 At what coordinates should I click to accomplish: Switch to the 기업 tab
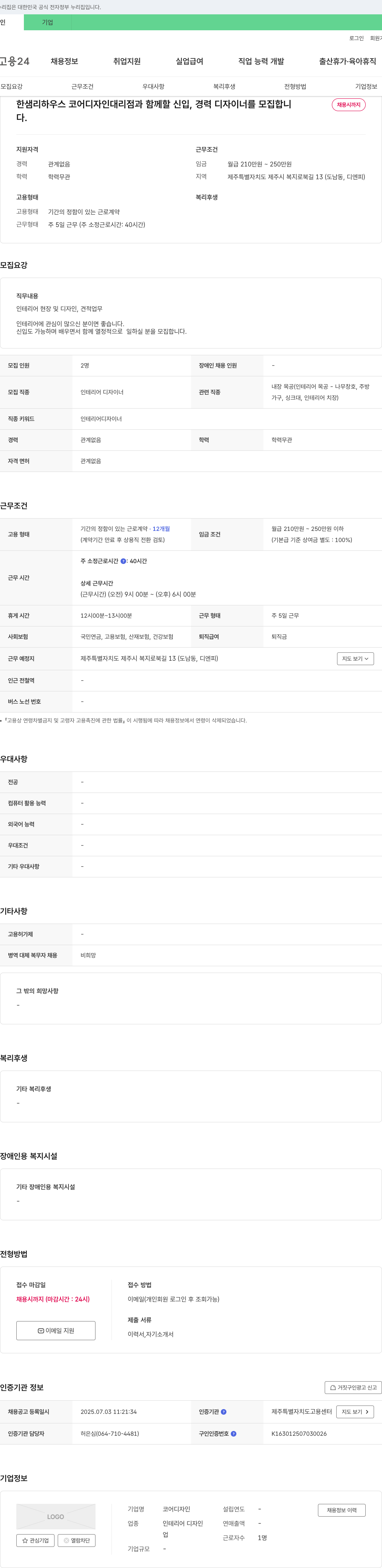pos(47,23)
